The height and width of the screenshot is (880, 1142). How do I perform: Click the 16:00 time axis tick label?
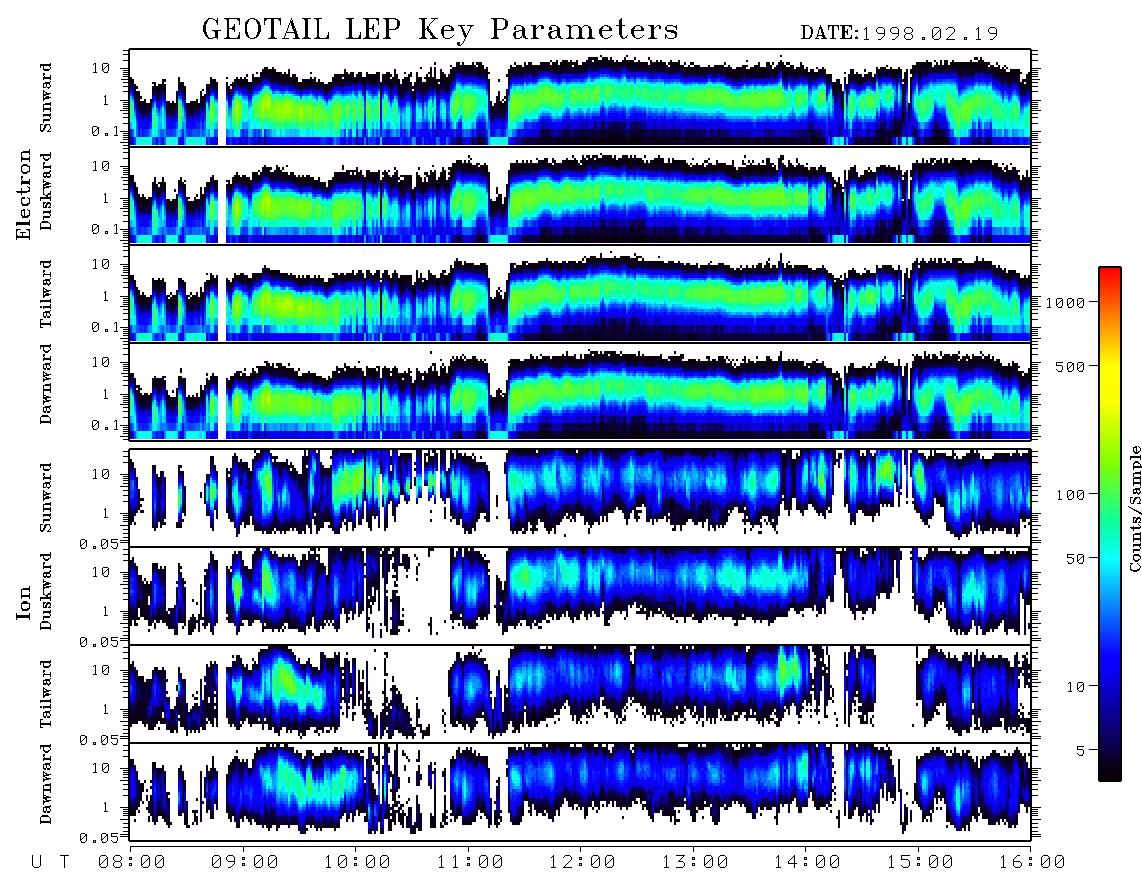tap(1033, 862)
